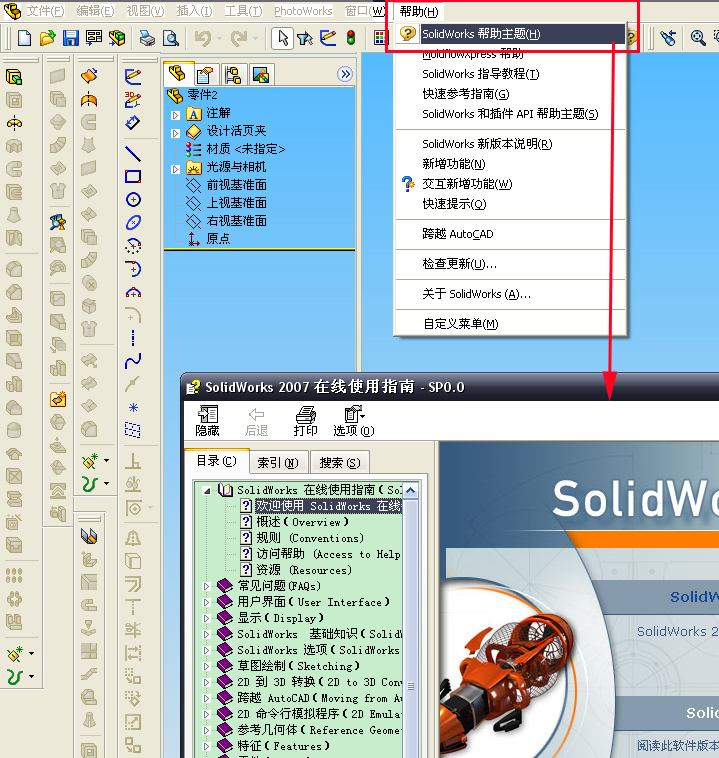Click the Hide button in help window
The height and width of the screenshot is (758, 719).
208,421
